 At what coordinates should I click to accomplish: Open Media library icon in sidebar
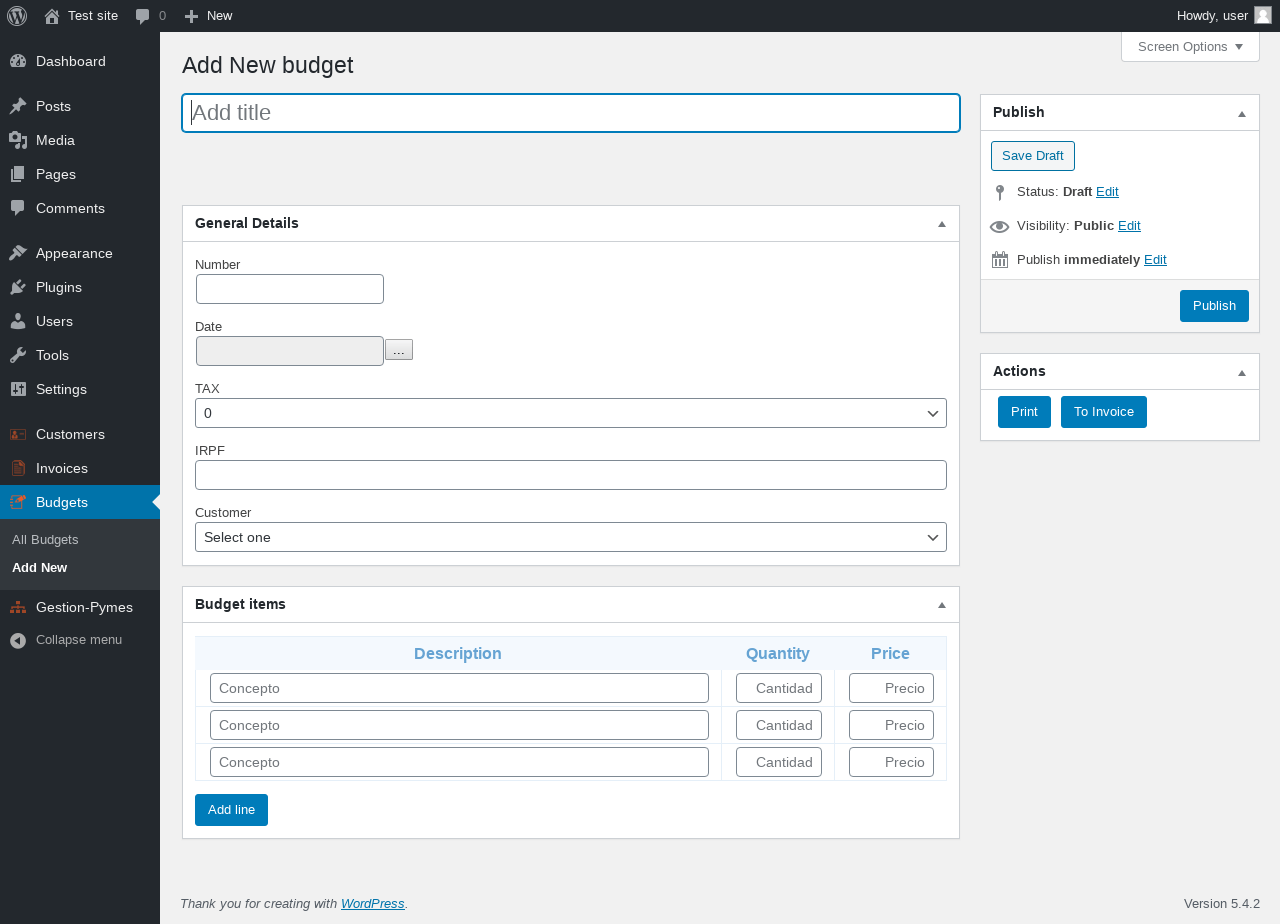(x=18, y=140)
